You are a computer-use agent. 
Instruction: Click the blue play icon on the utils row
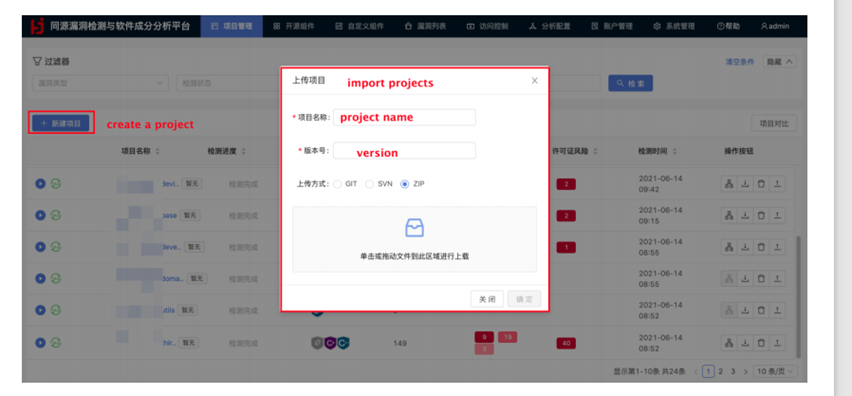[40, 310]
